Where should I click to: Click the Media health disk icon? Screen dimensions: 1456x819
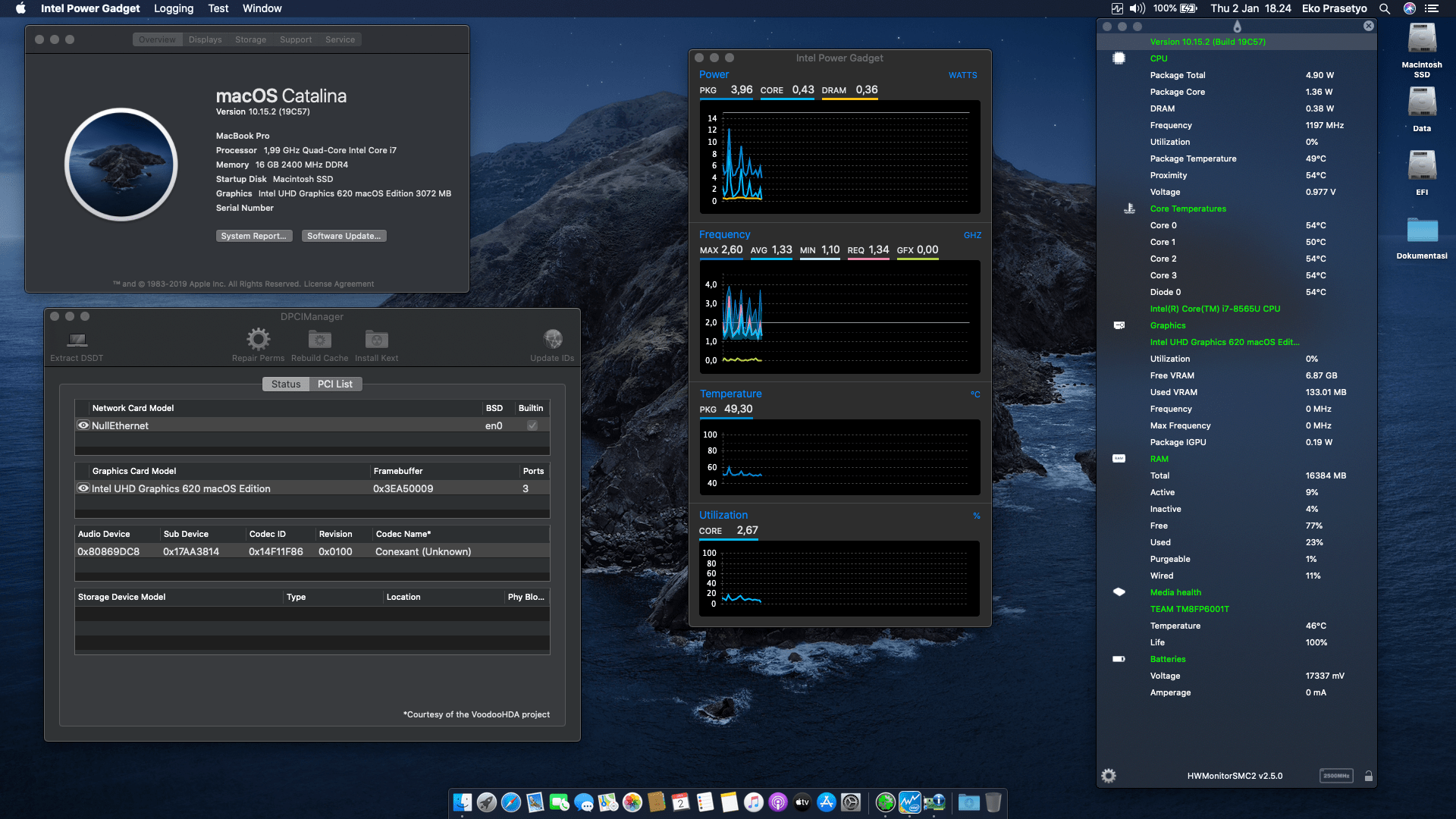1119,592
